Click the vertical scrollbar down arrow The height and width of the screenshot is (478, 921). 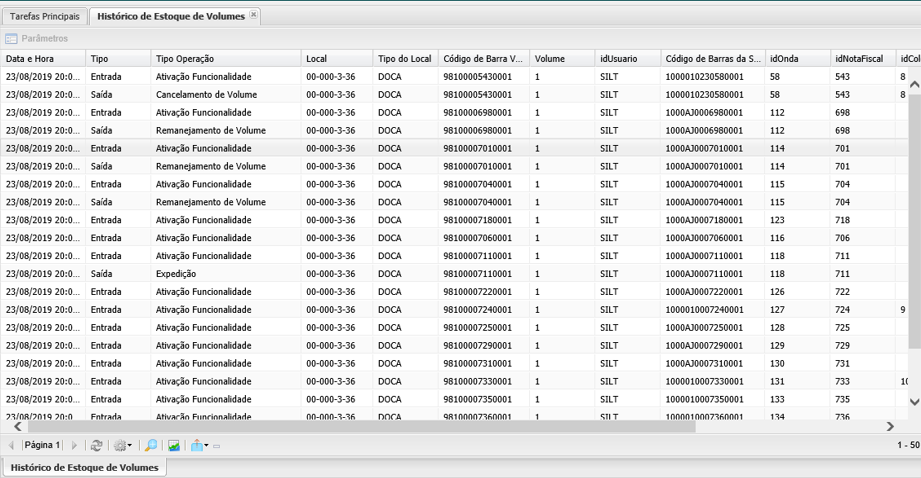[x=915, y=402]
